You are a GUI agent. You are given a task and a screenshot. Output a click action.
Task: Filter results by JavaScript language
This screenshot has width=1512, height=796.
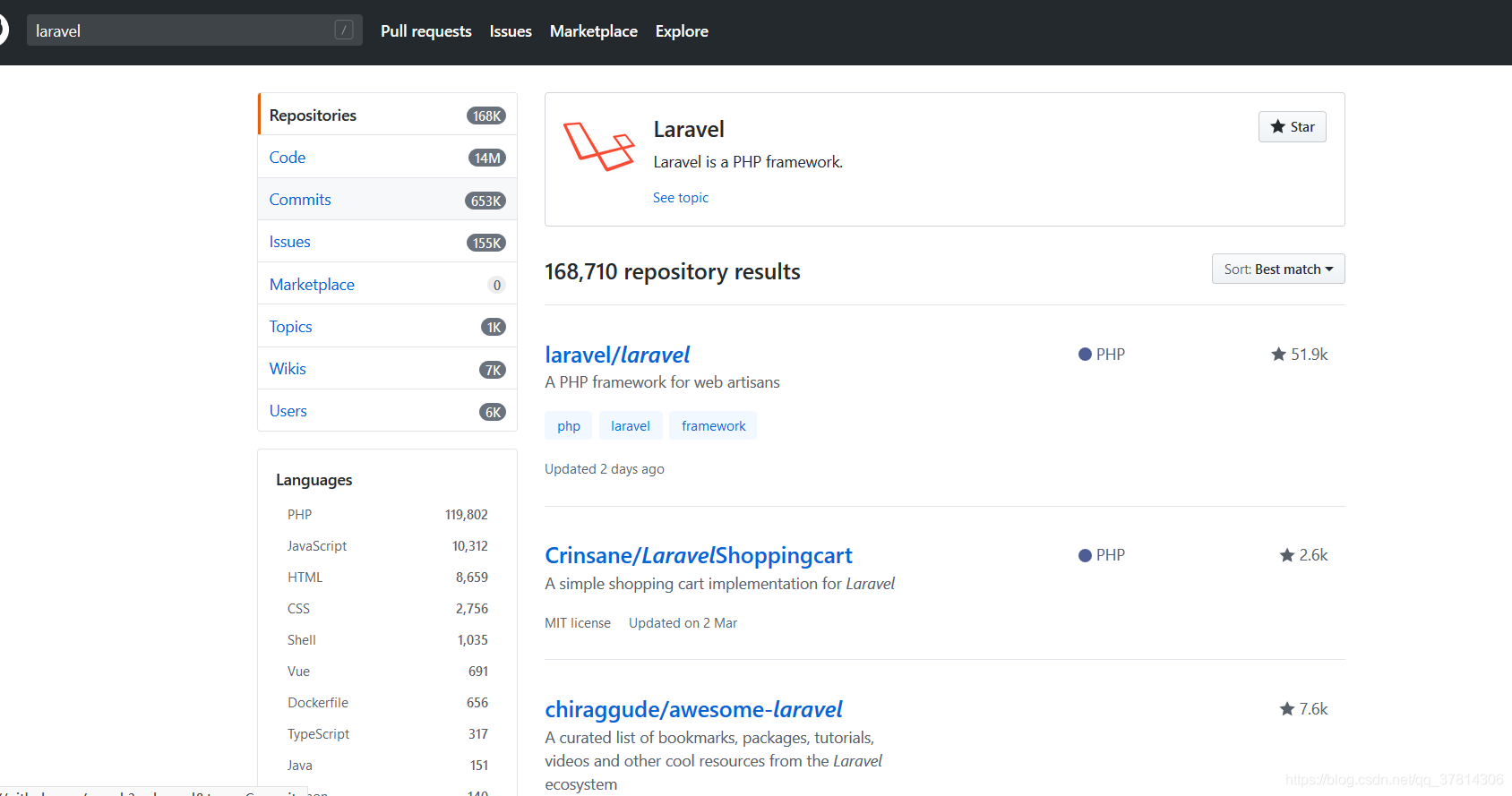387,546
